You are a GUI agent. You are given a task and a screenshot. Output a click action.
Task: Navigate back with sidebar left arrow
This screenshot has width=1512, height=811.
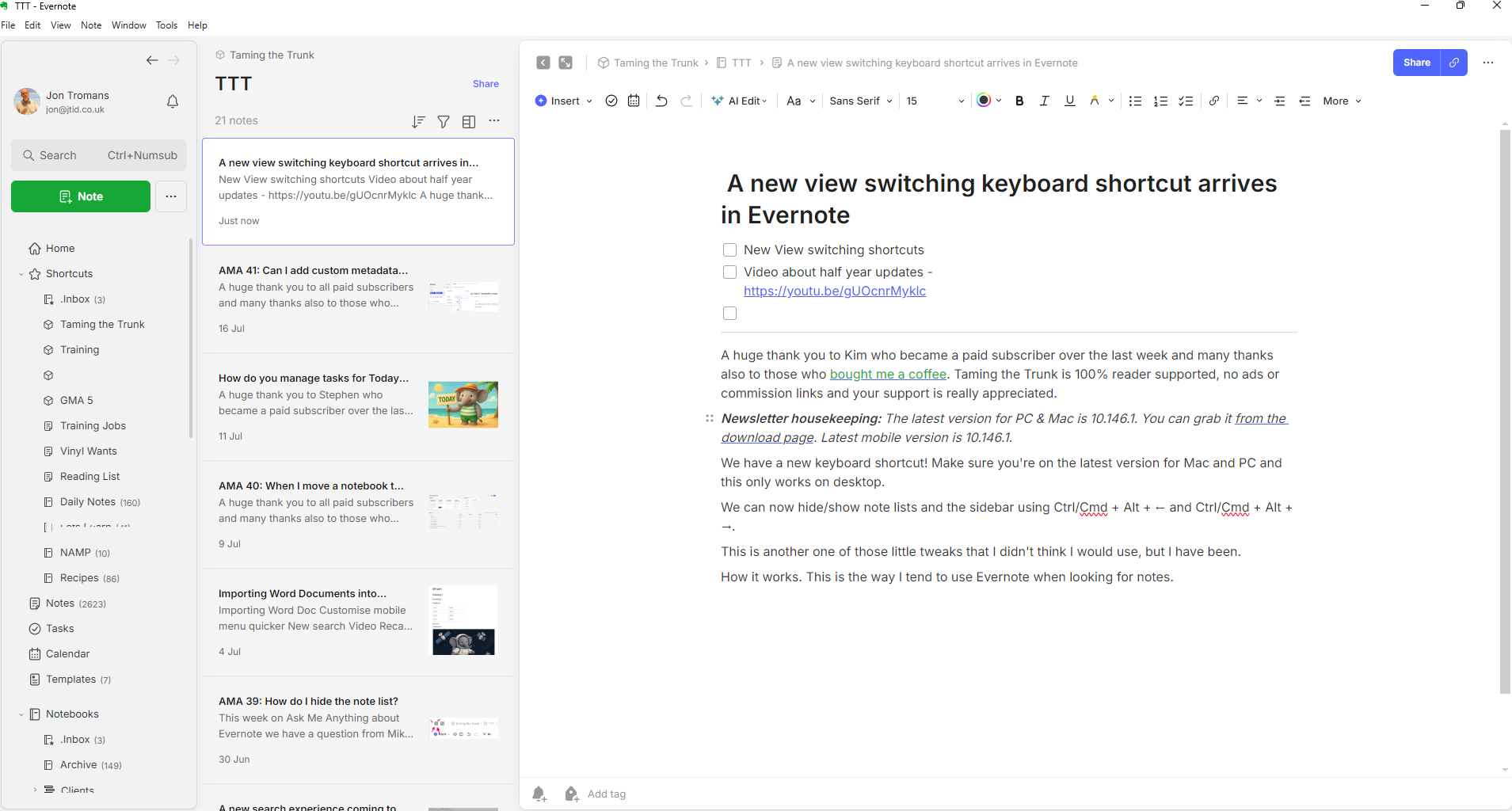tap(152, 60)
